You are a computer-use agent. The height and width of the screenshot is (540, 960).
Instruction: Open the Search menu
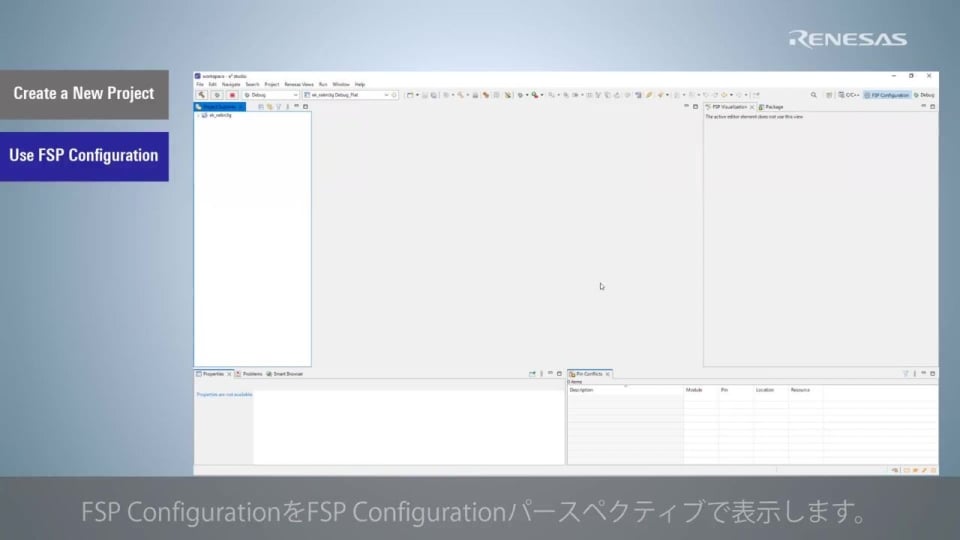click(x=252, y=84)
